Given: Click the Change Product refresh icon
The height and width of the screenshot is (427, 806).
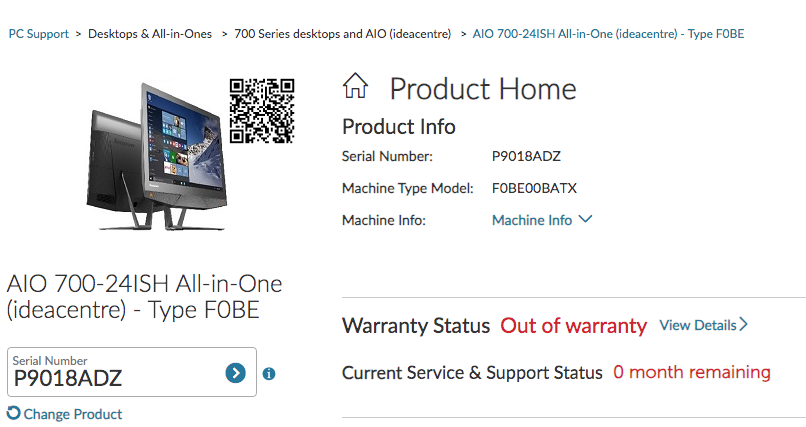Looking at the screenshot, I should click(x=13, y=413).
